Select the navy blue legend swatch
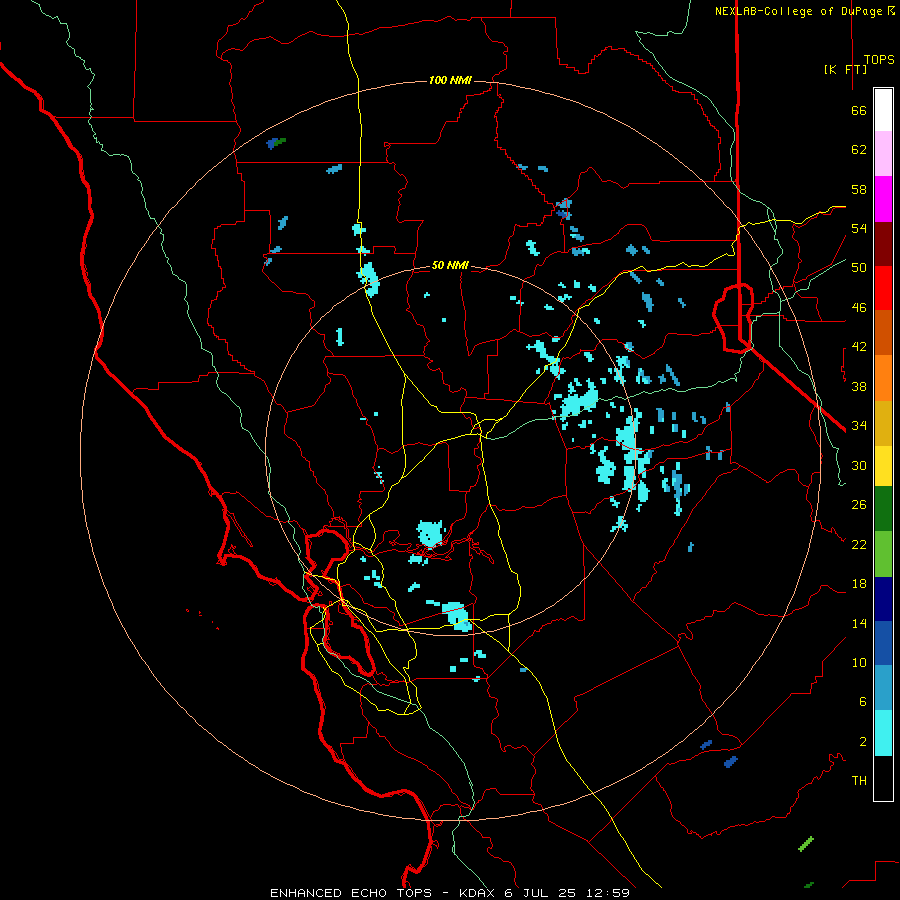Image resolution: width=900 pixels, height=900 pixels. click(x=883, y=599)
